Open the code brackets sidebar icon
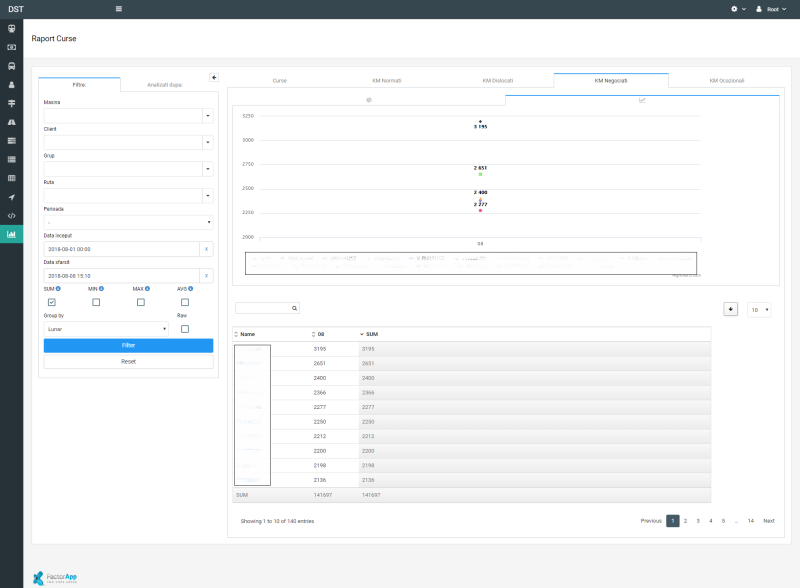 pos(11,215)
